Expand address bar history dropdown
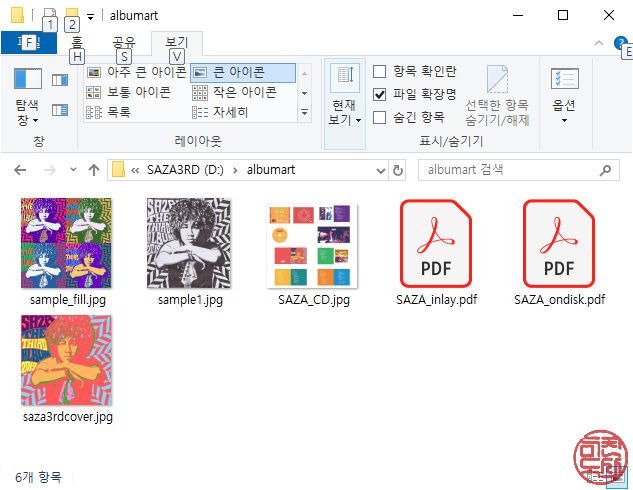 tap(380, 171)
